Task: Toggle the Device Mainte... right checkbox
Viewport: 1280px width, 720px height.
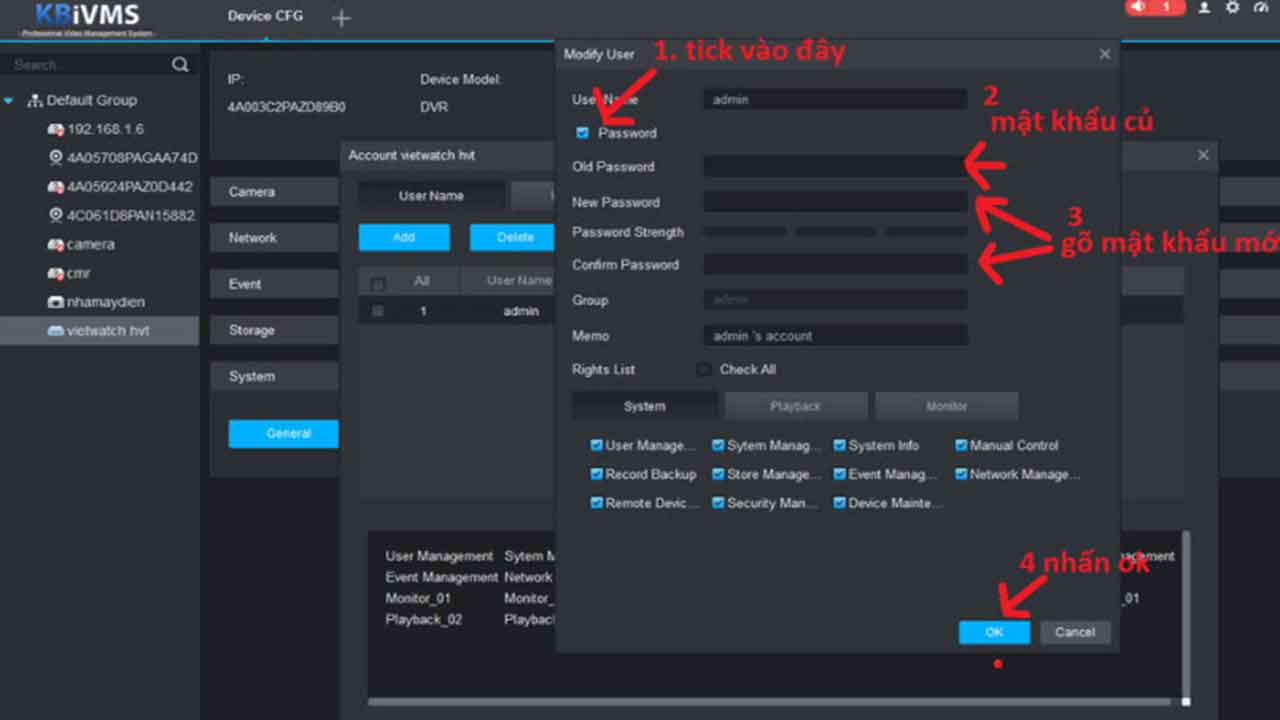Action: coord(840,503)
